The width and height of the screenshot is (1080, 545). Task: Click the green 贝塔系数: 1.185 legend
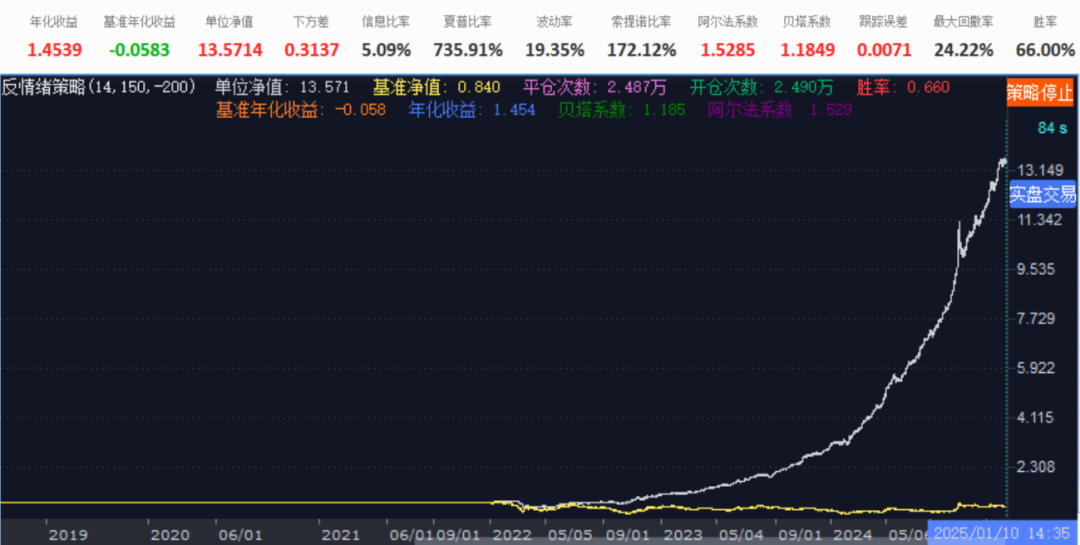click(x=621, y=110)
